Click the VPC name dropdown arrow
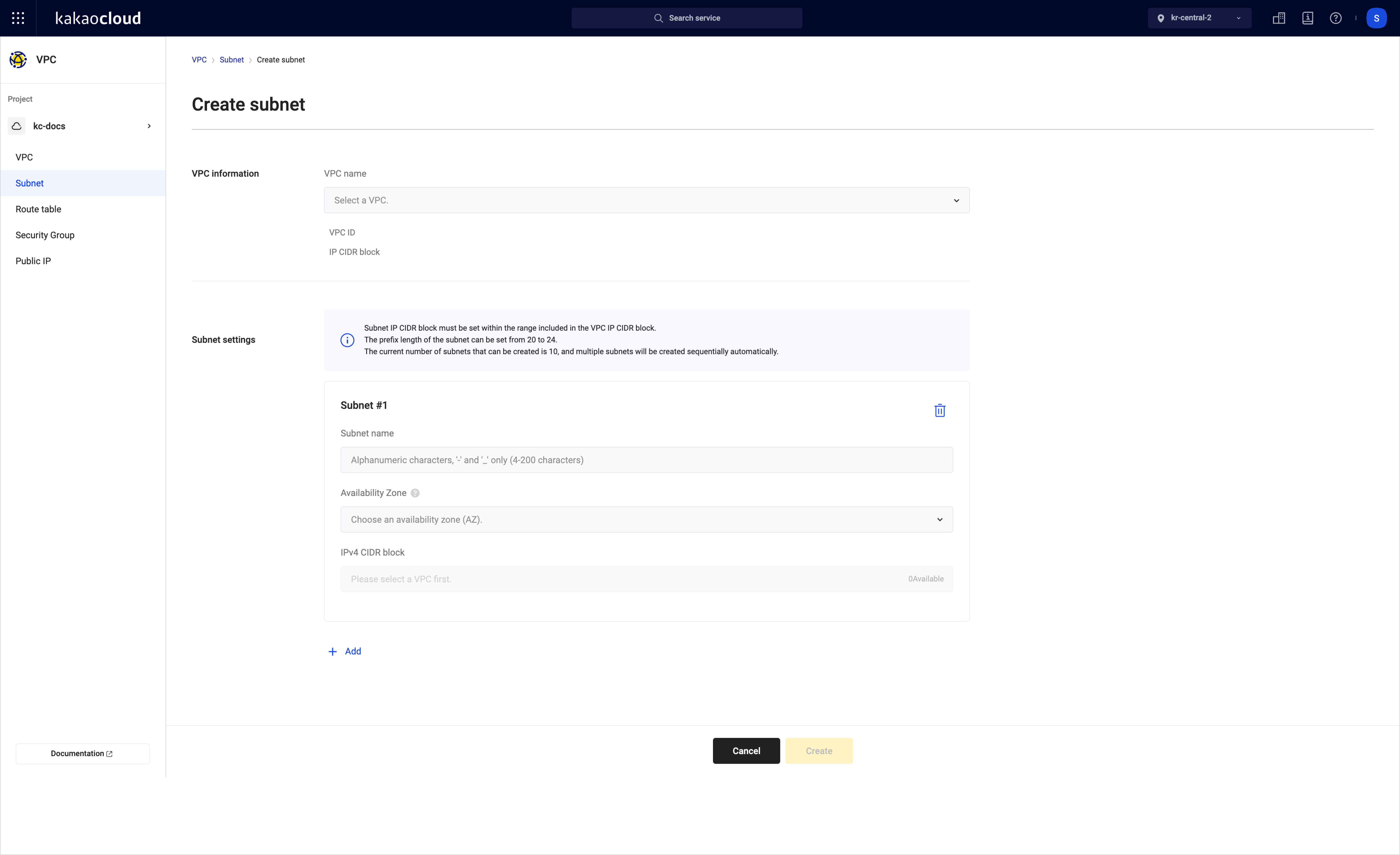This screenshot has width=1400, height=855. [956, 200]
